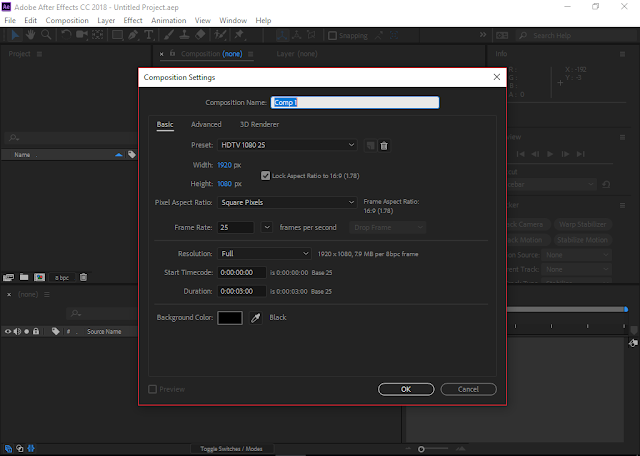Open the Composition menu
The width and height of the screenshot is (640, 456).
point(67,20)
